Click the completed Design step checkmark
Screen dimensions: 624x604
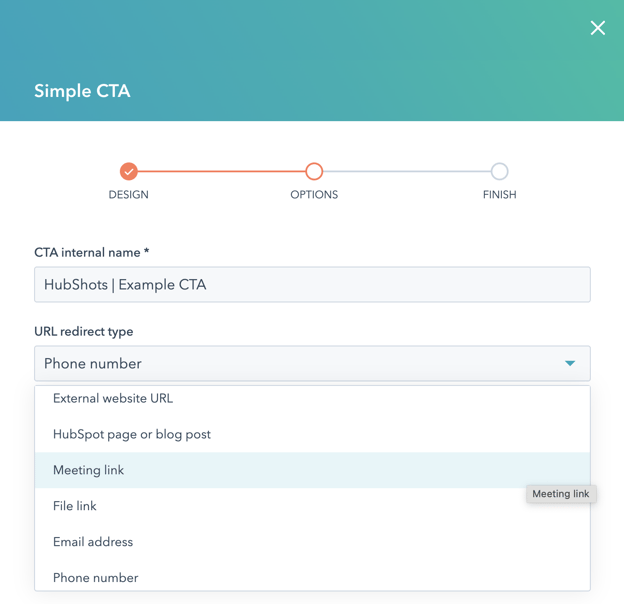click(x=129, y=171)
